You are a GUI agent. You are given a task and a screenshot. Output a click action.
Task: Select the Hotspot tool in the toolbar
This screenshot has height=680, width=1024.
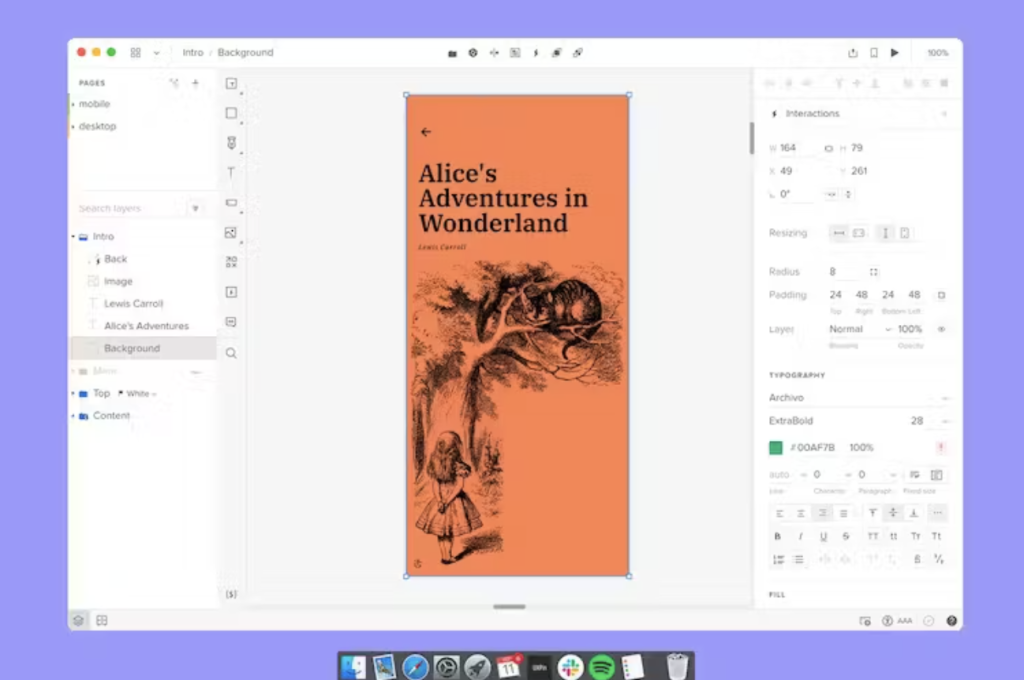pos(231,292)
